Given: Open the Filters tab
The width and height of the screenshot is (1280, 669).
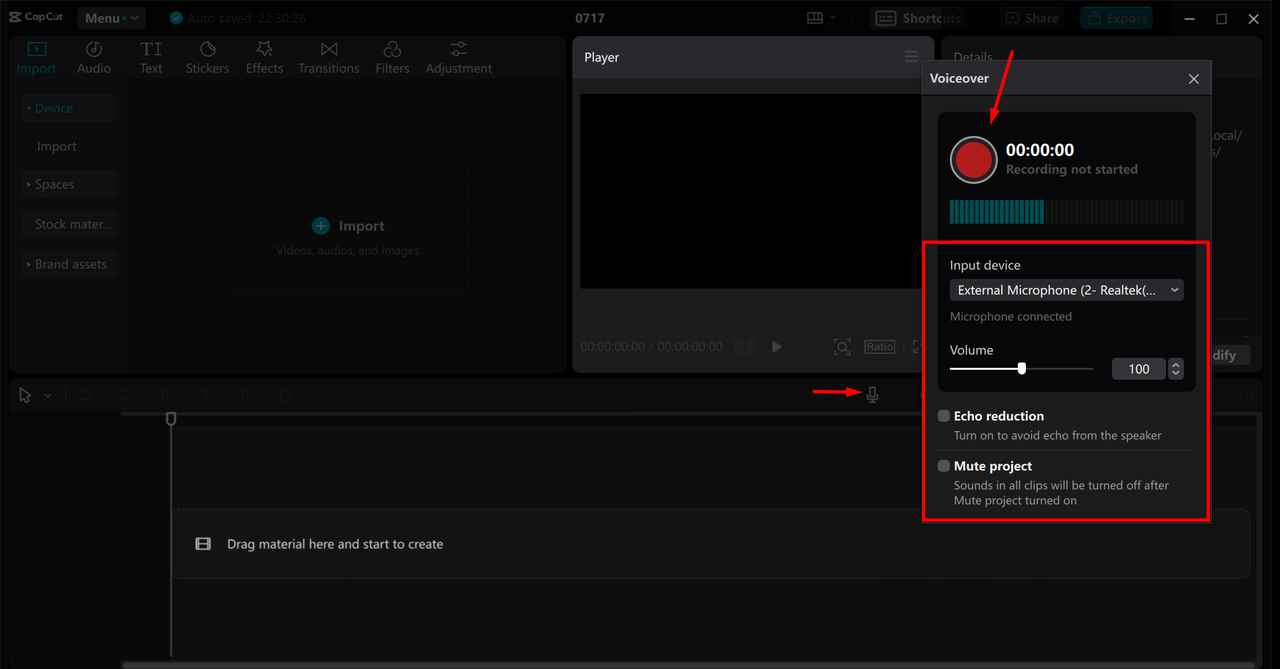Looking at the screenshot, I should pyautogui.click(x=392, y=58).
